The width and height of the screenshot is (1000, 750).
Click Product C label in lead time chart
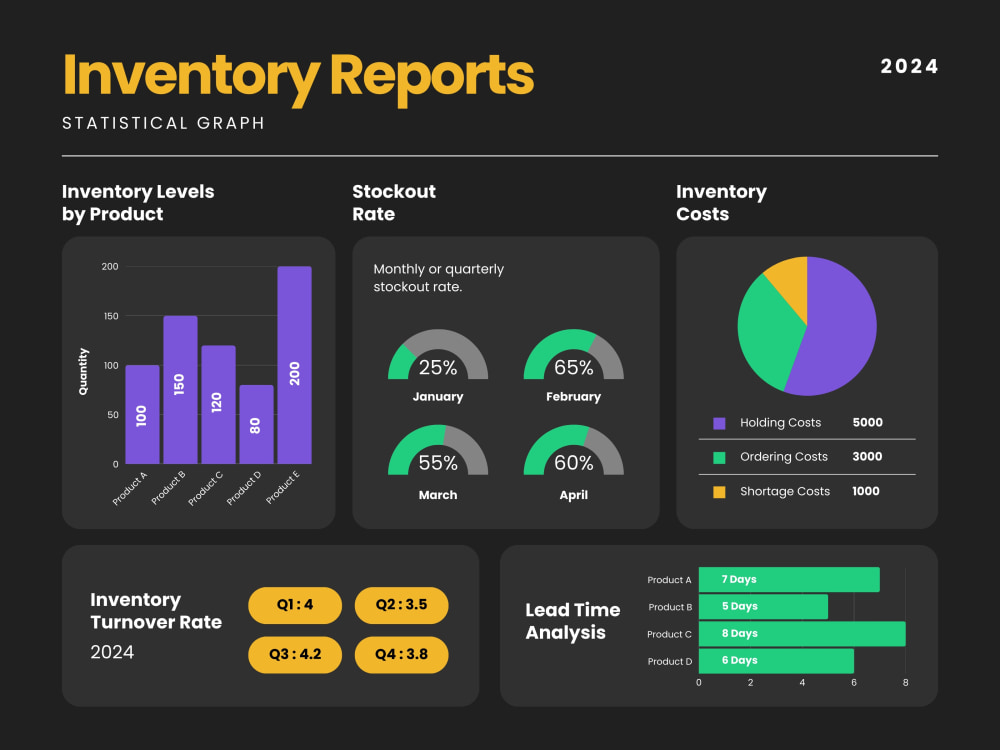[x=669, y=634]
